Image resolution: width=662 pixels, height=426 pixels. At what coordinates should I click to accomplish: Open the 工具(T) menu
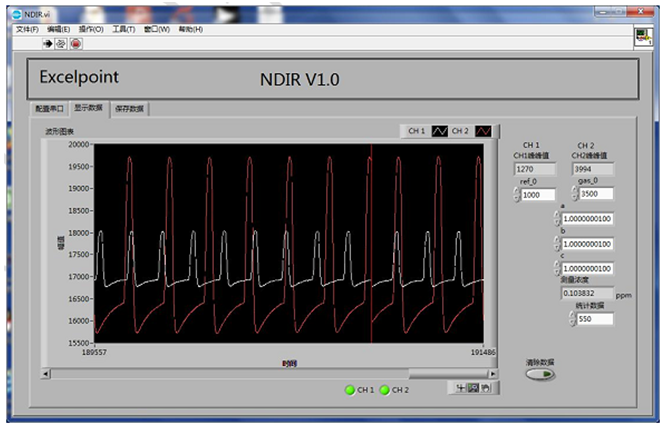pos(123,29)
